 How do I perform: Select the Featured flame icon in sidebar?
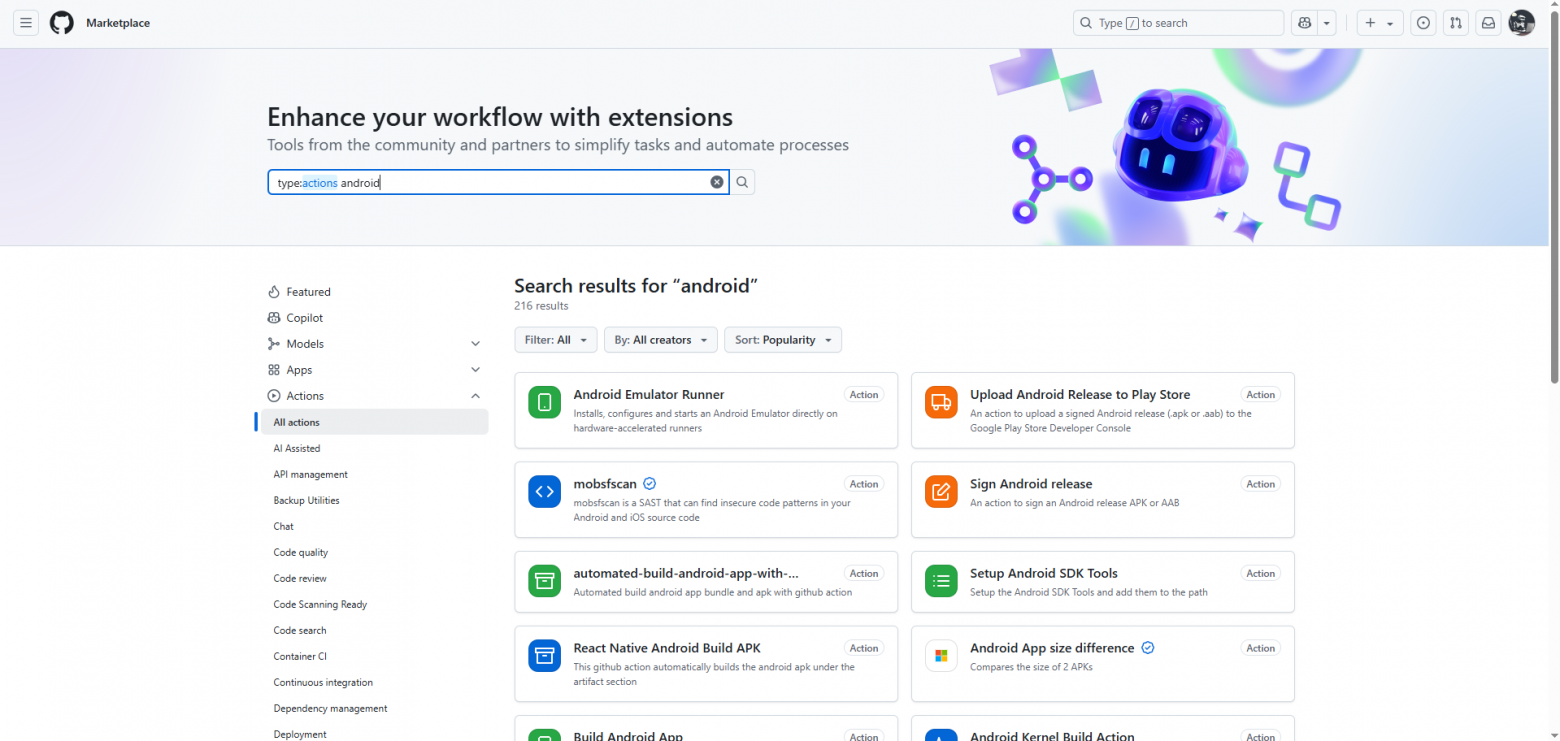click(273, 291)
